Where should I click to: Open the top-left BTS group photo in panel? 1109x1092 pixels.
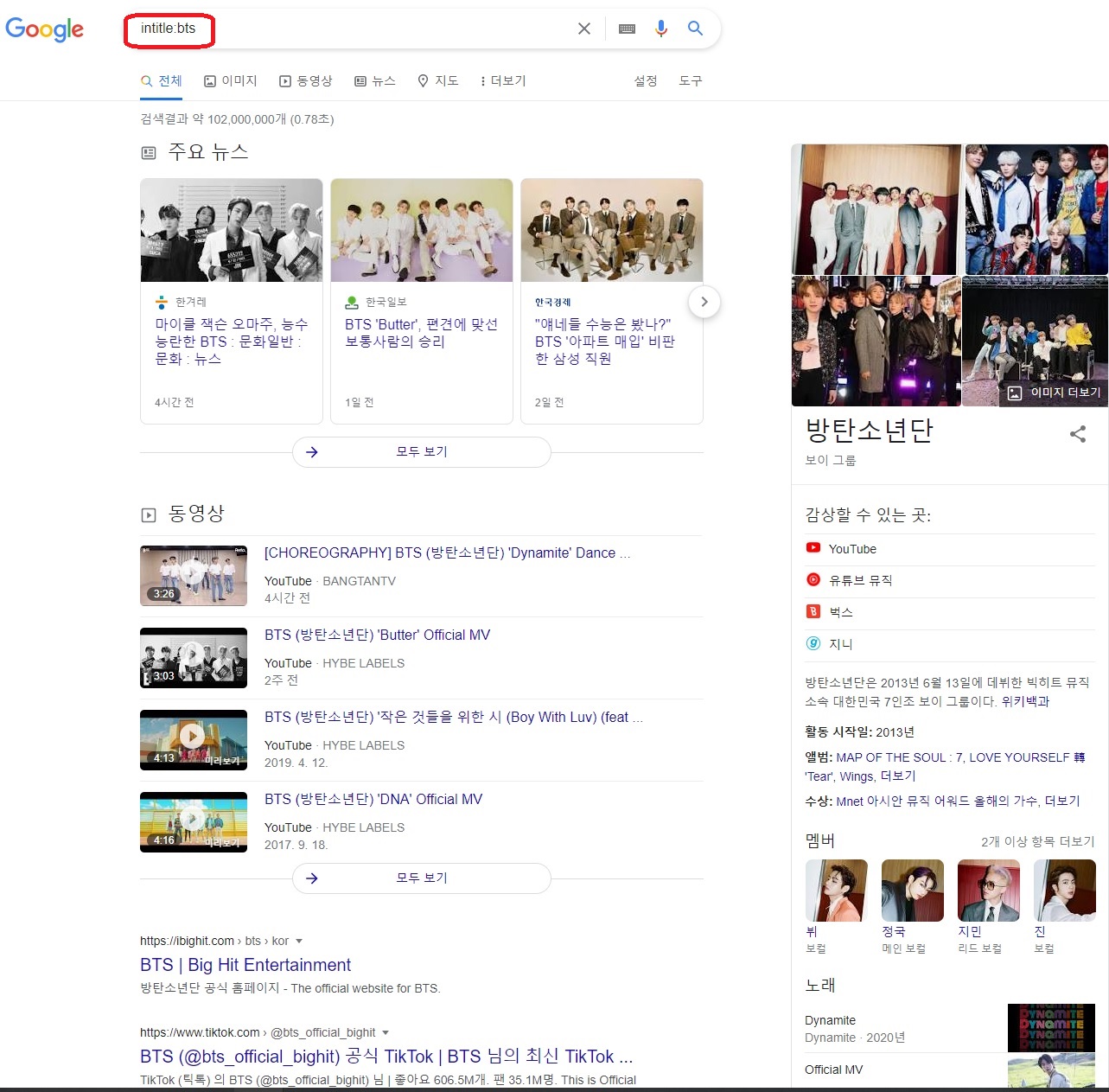[x=876, y=209]
